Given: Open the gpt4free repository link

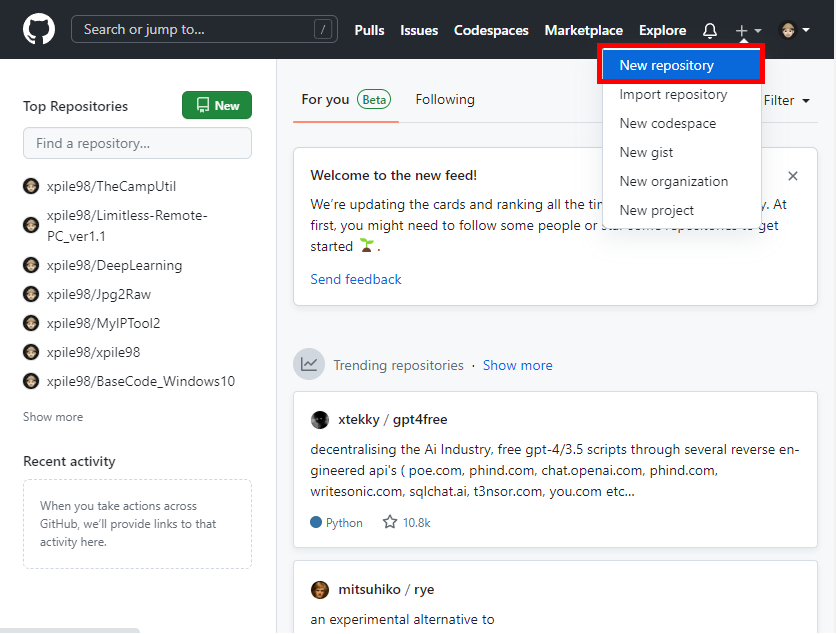Looking at the screenshot, I should (420, 420).
